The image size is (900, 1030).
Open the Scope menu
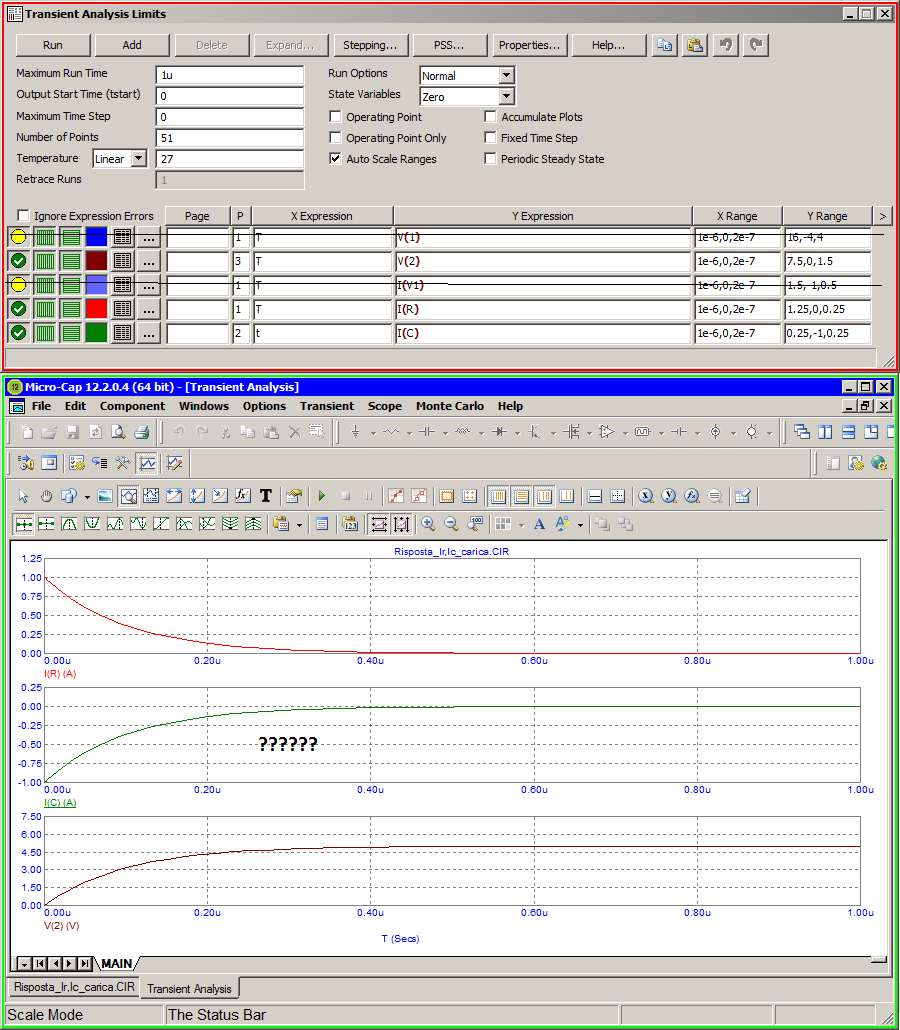click(x=384, y=406)
